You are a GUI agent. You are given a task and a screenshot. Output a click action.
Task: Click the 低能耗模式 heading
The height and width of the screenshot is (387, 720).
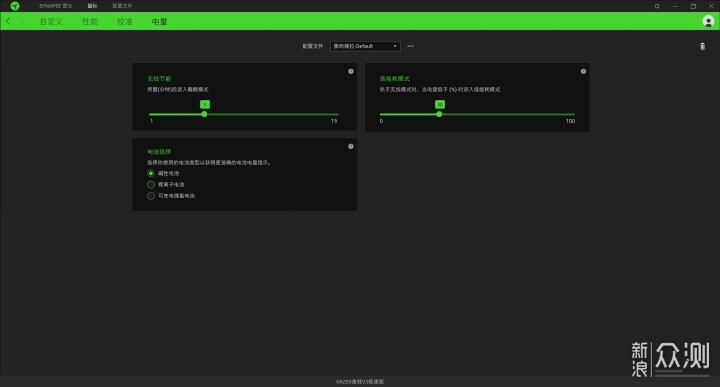click(x=394, y=79)
